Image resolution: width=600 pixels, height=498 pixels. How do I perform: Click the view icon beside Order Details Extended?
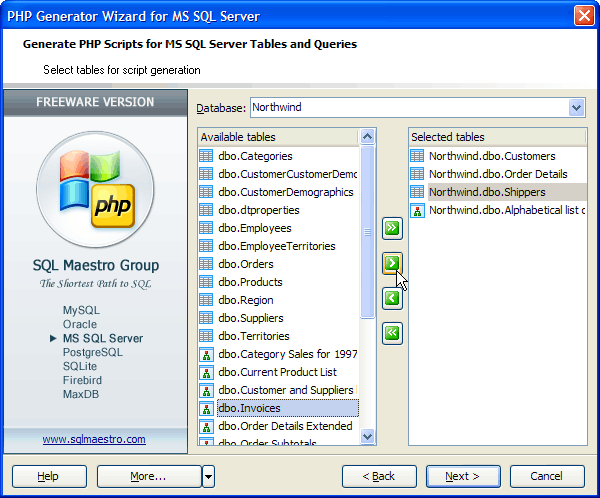pos(206,426)
